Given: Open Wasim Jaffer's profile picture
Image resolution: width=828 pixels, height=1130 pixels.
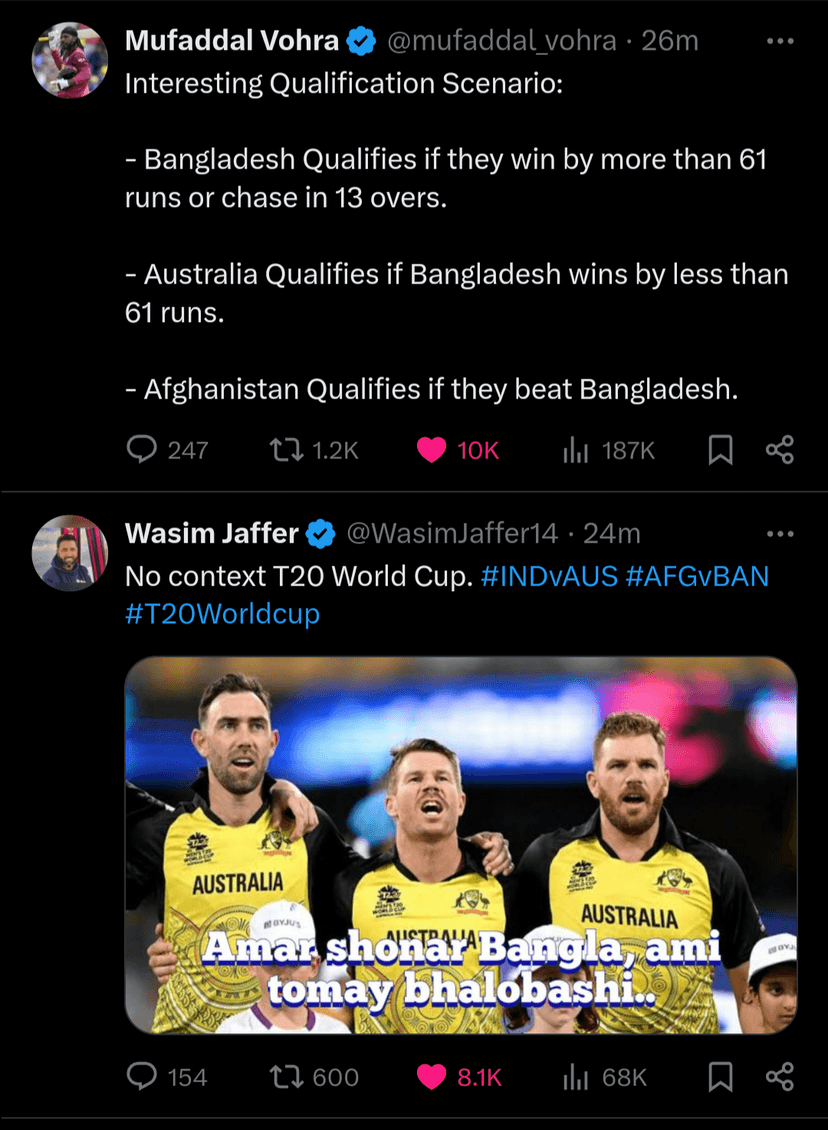Looking at the screenshot, I should (70, 552).
